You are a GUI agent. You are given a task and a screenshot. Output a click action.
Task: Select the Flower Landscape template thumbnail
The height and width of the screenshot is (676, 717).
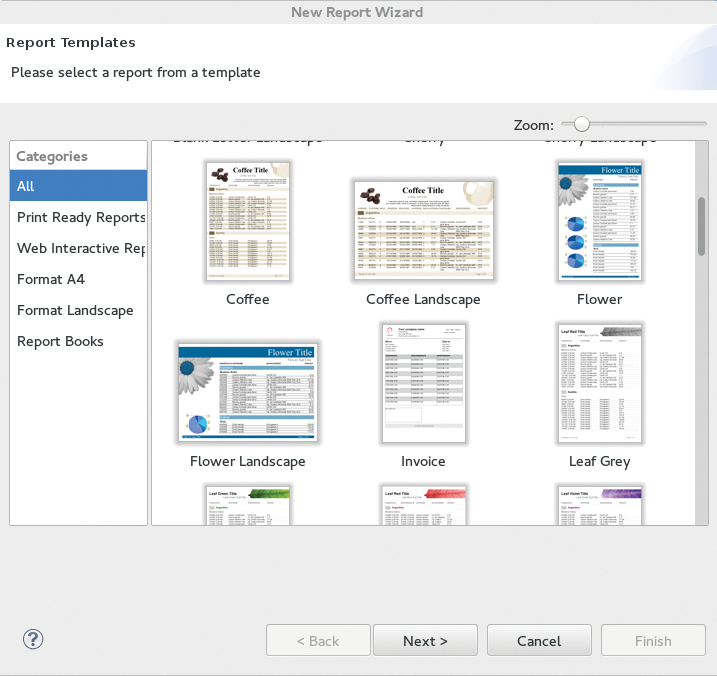click(247, 392)
